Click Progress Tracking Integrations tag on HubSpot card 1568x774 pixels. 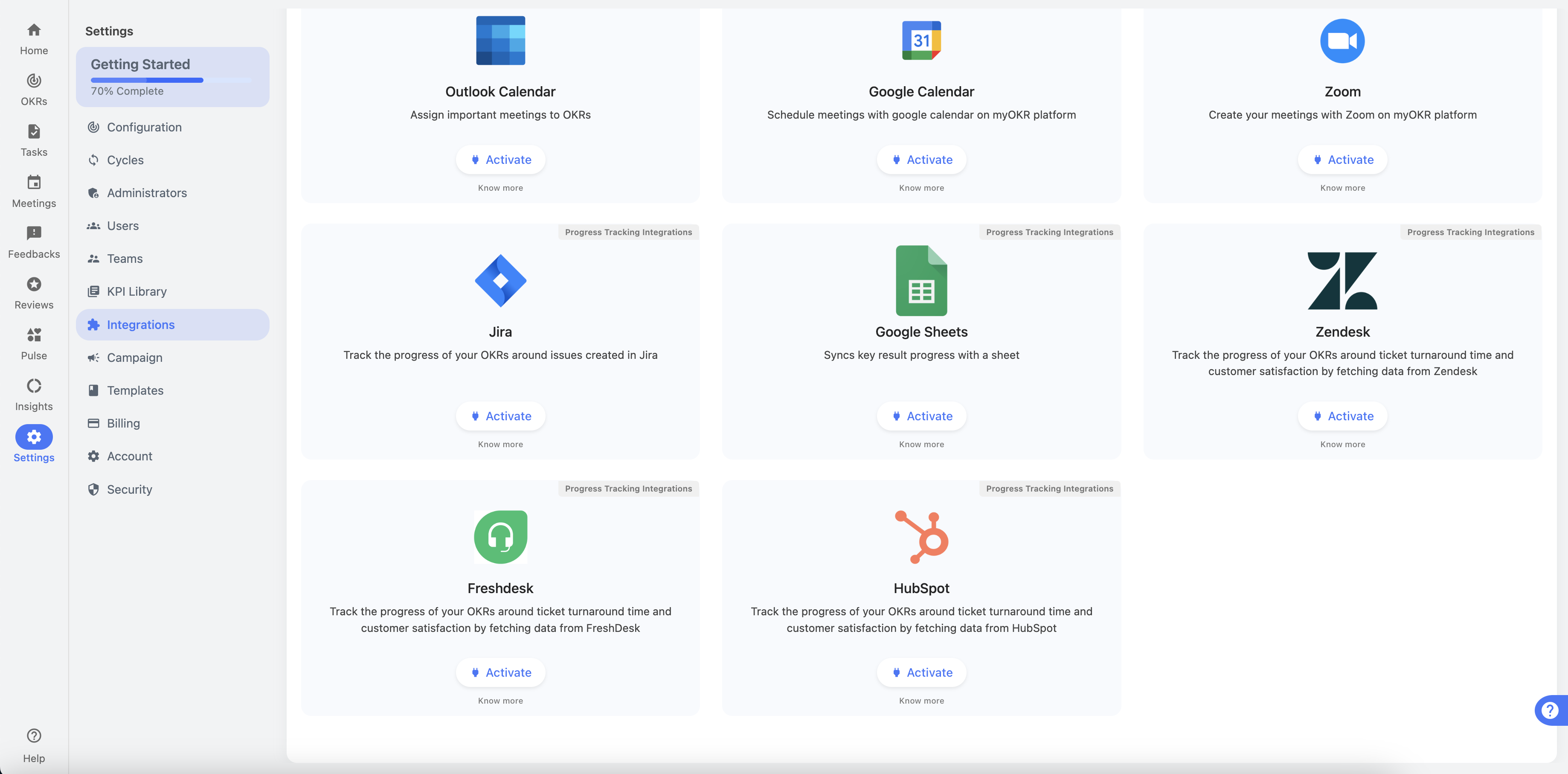coord(1049,489)
